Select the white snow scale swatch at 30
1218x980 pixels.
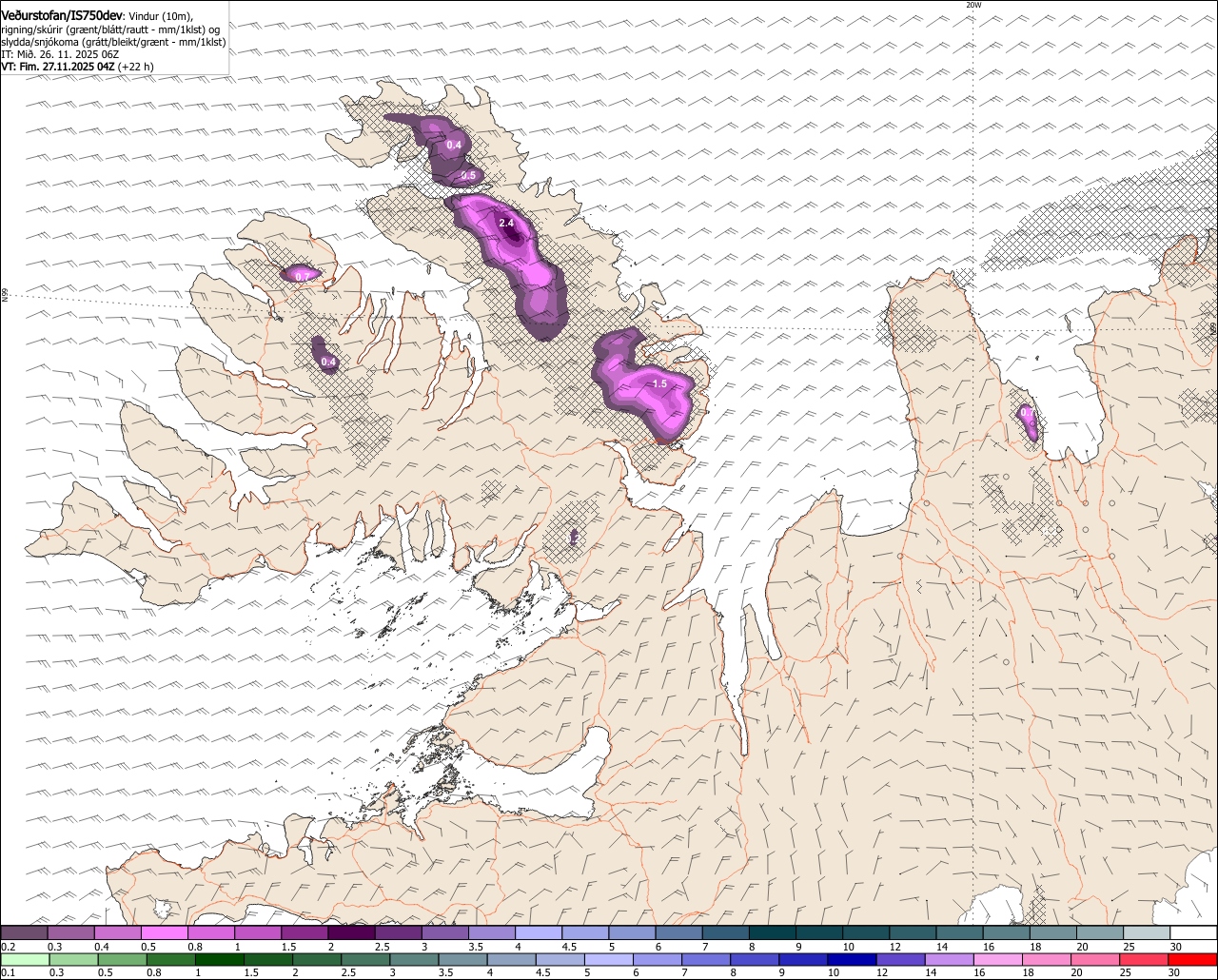[x=1193, y=932]
